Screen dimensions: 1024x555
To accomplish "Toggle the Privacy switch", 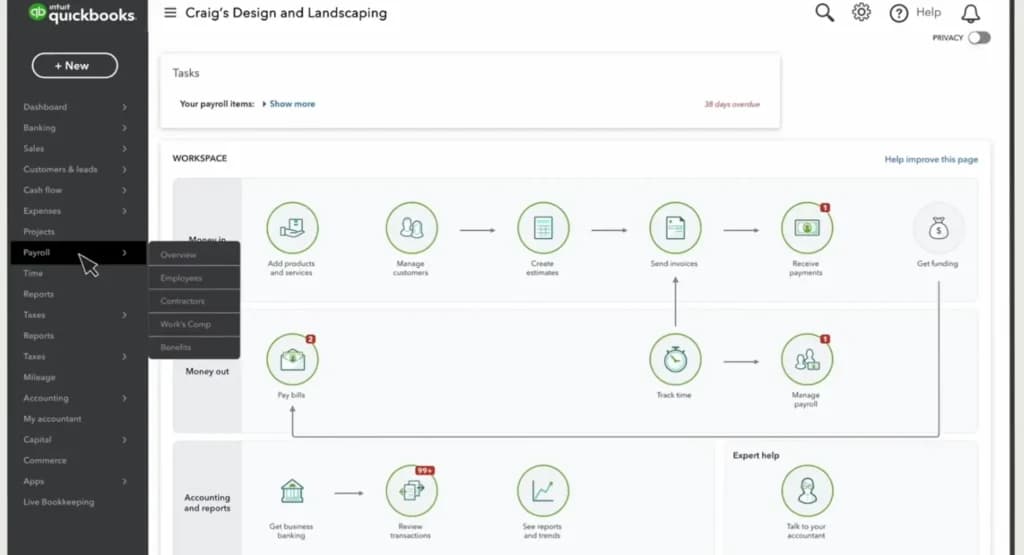I will tap(979, 38).
